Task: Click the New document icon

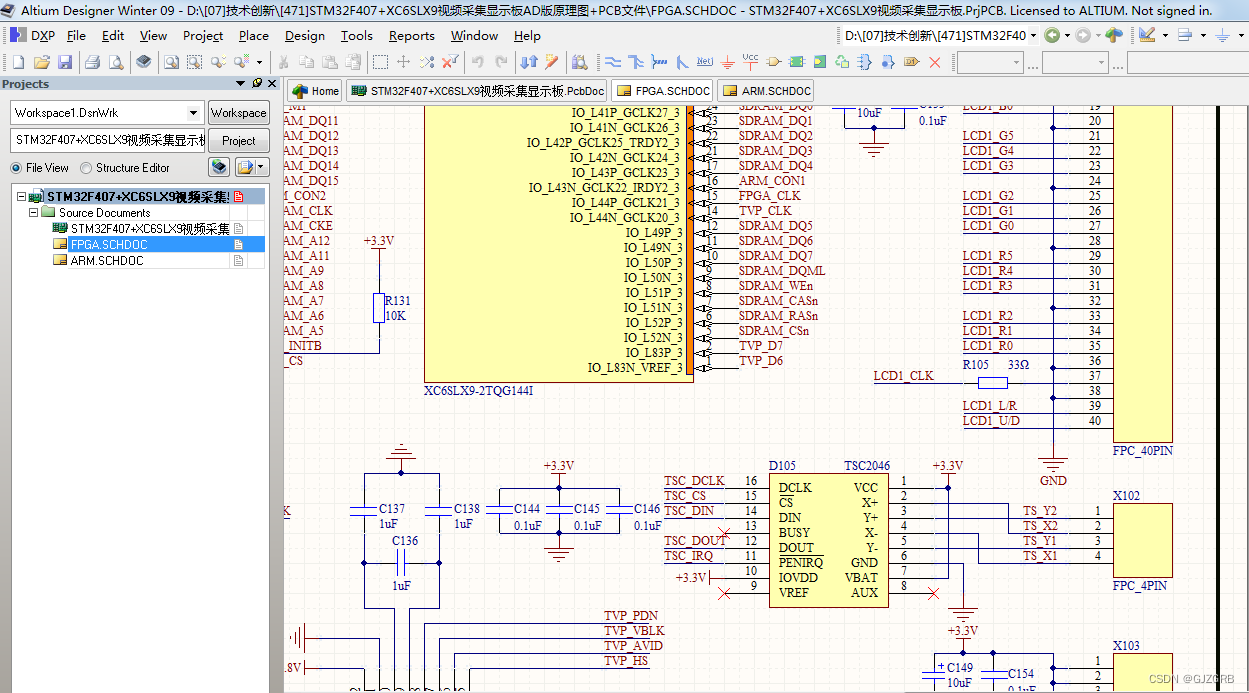Action: point(18,62)
